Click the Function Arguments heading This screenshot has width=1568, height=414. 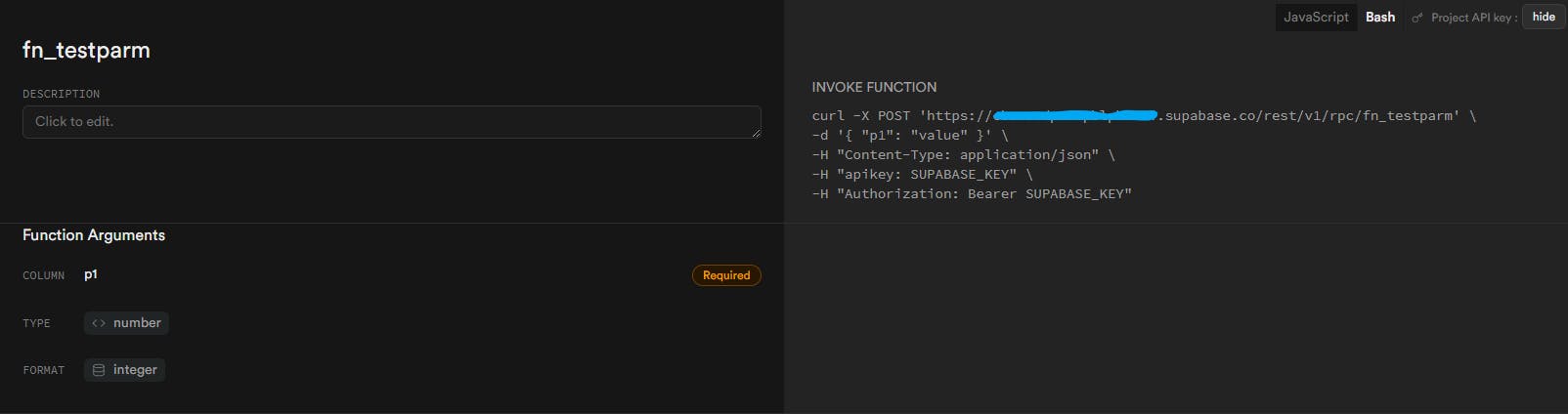click(94, 235)
